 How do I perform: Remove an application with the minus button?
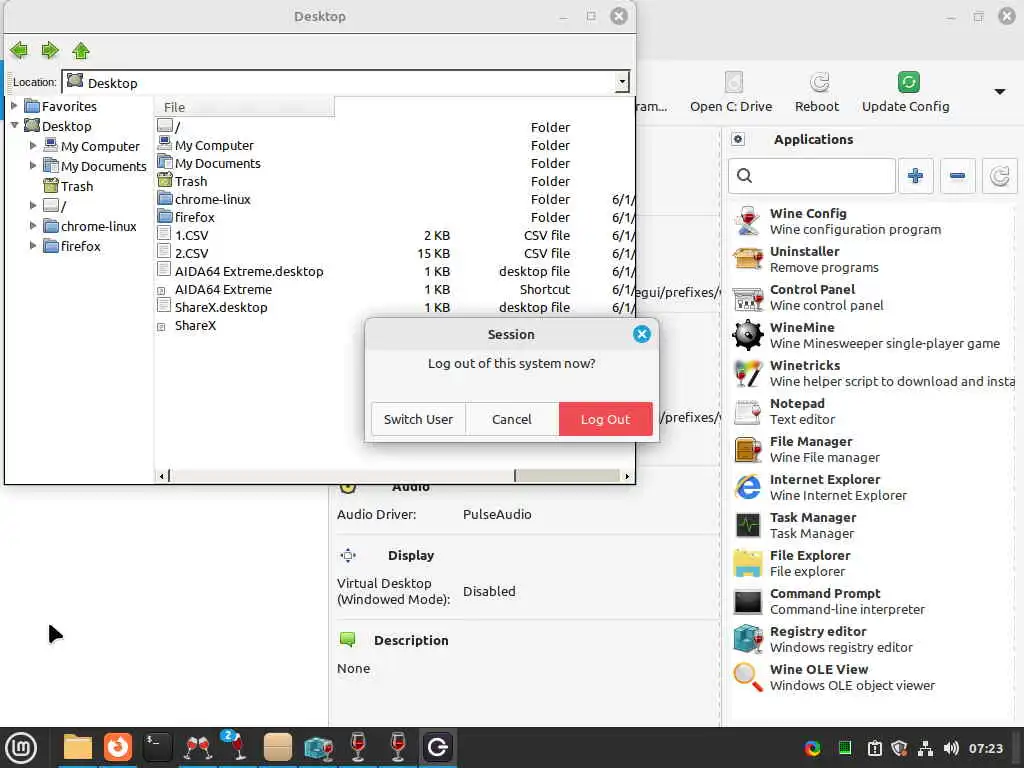click(x=957, y=176)
